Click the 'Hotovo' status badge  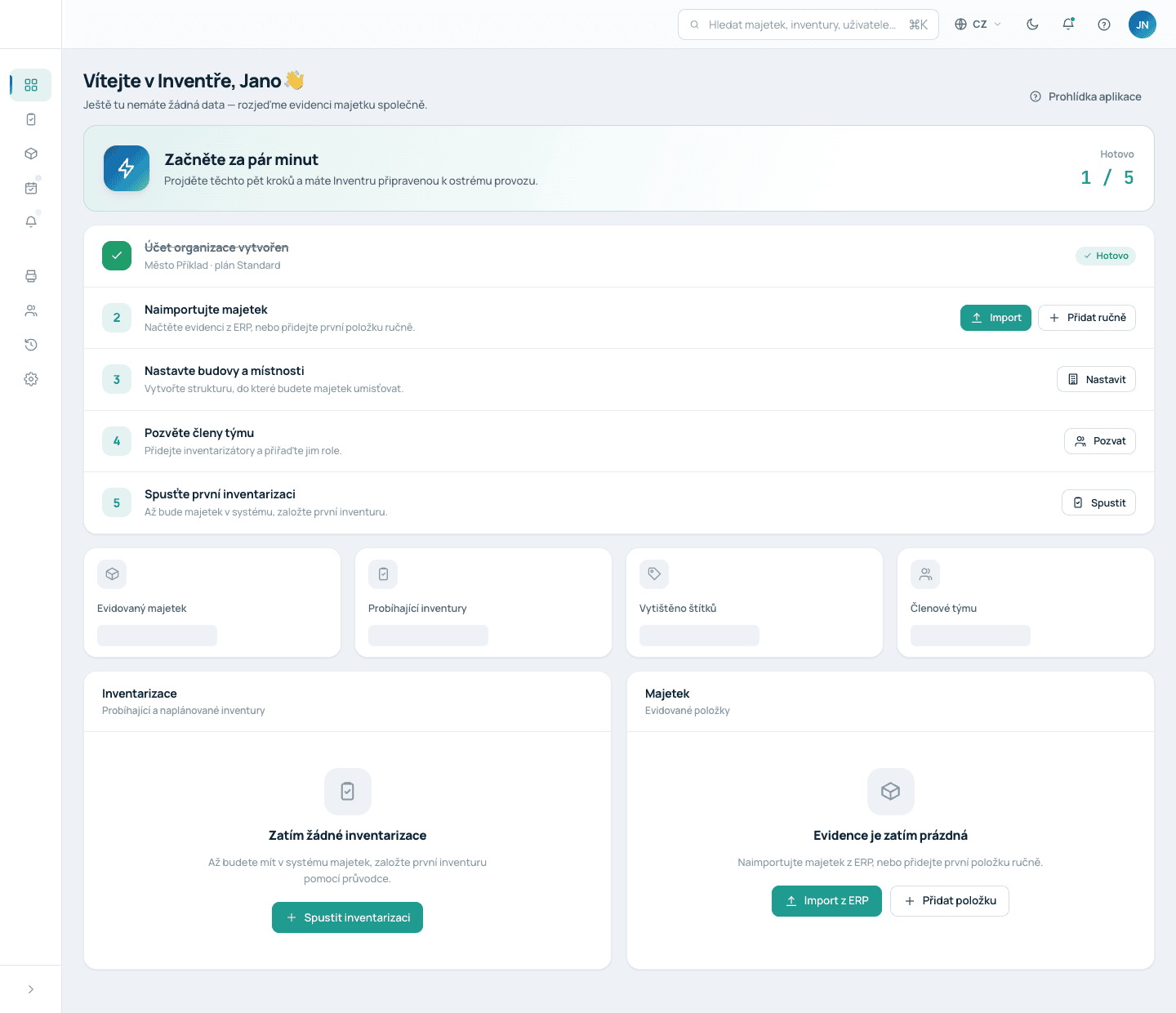pos(1106,256)
